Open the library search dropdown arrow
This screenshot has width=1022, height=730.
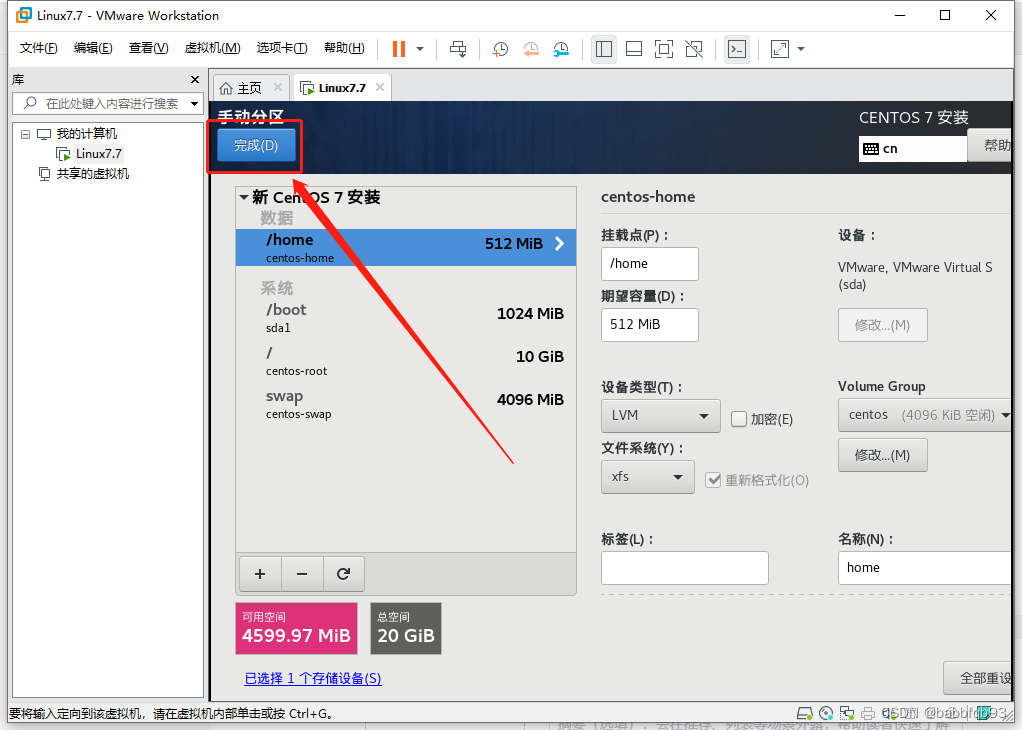tap(194, 104)
